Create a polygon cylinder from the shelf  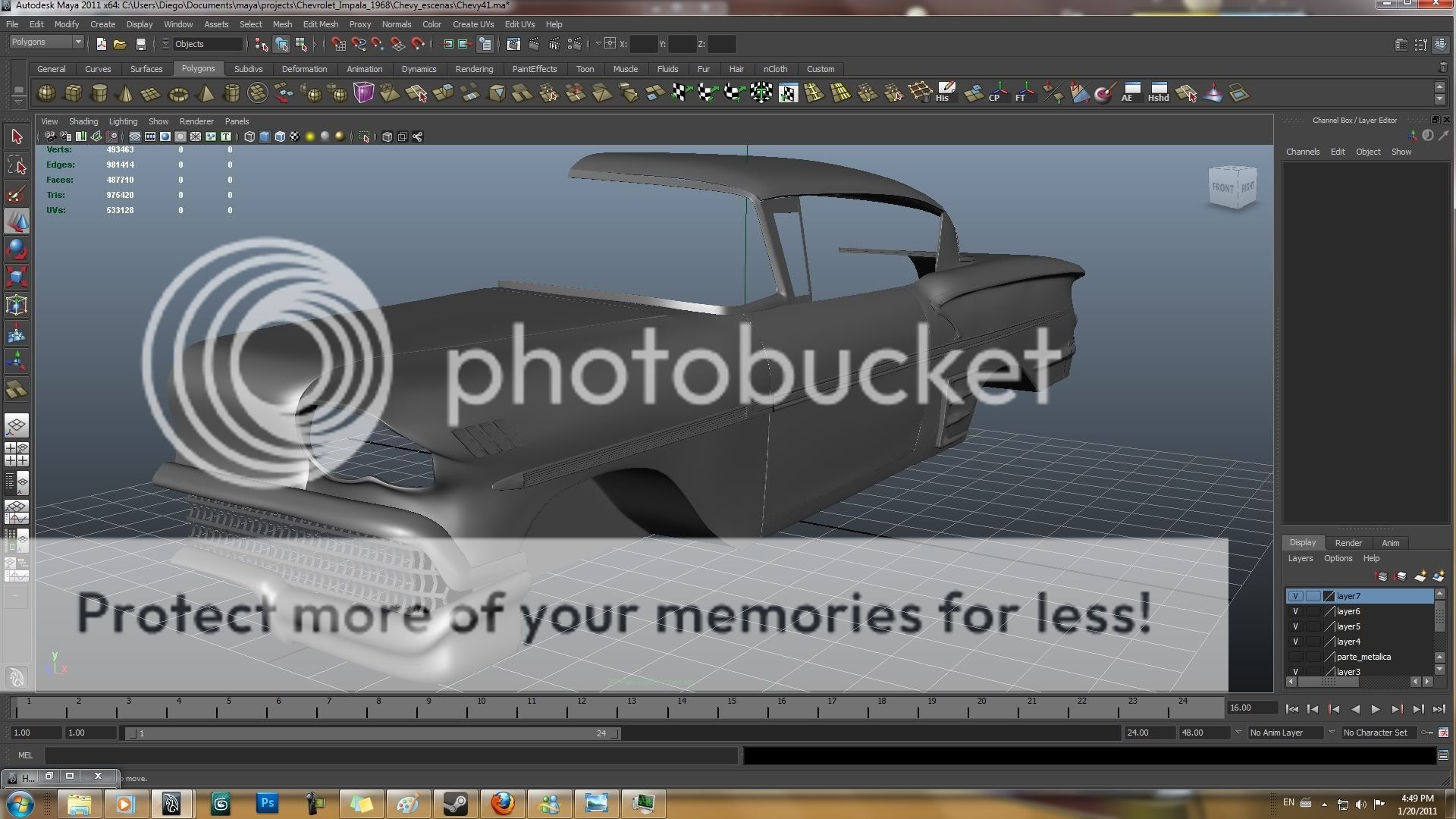[99, 93]
